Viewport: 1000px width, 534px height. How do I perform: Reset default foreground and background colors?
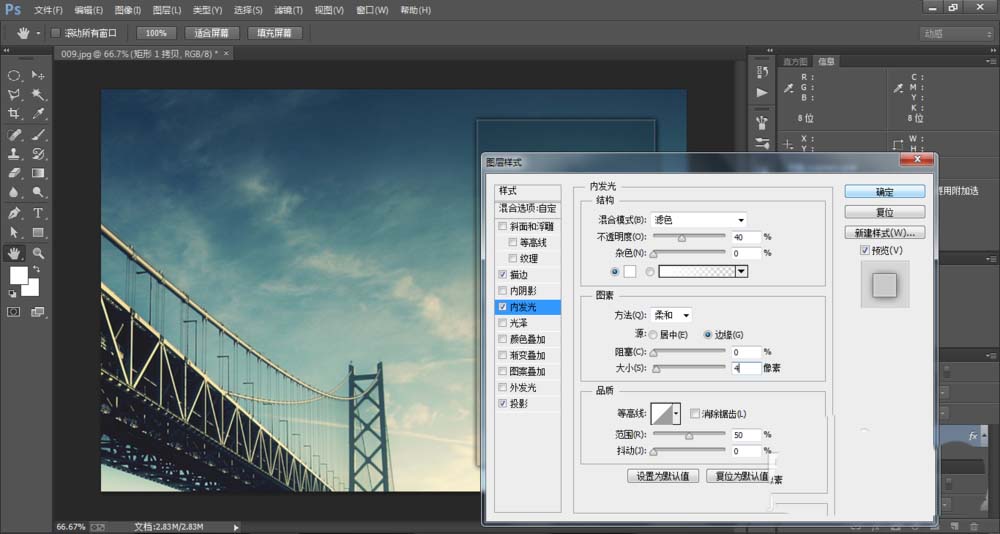(12, 293)
